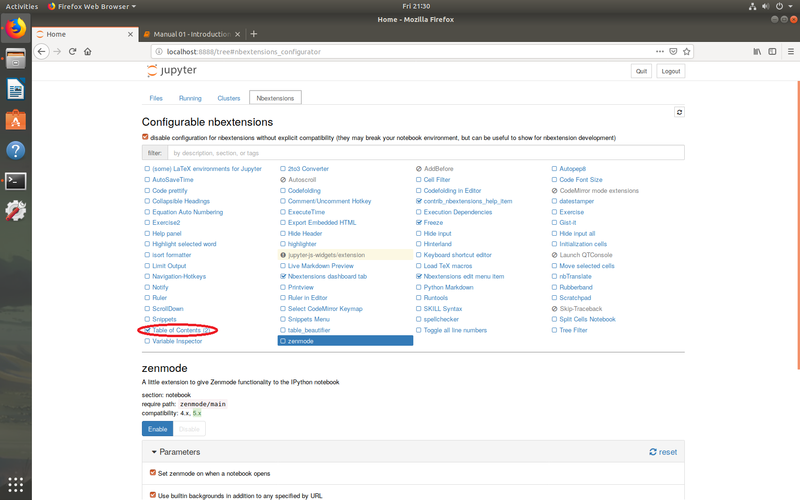Select the Code prettify extension
The image size is (800, 500).
pyautogui.click(x=169, y=190)
